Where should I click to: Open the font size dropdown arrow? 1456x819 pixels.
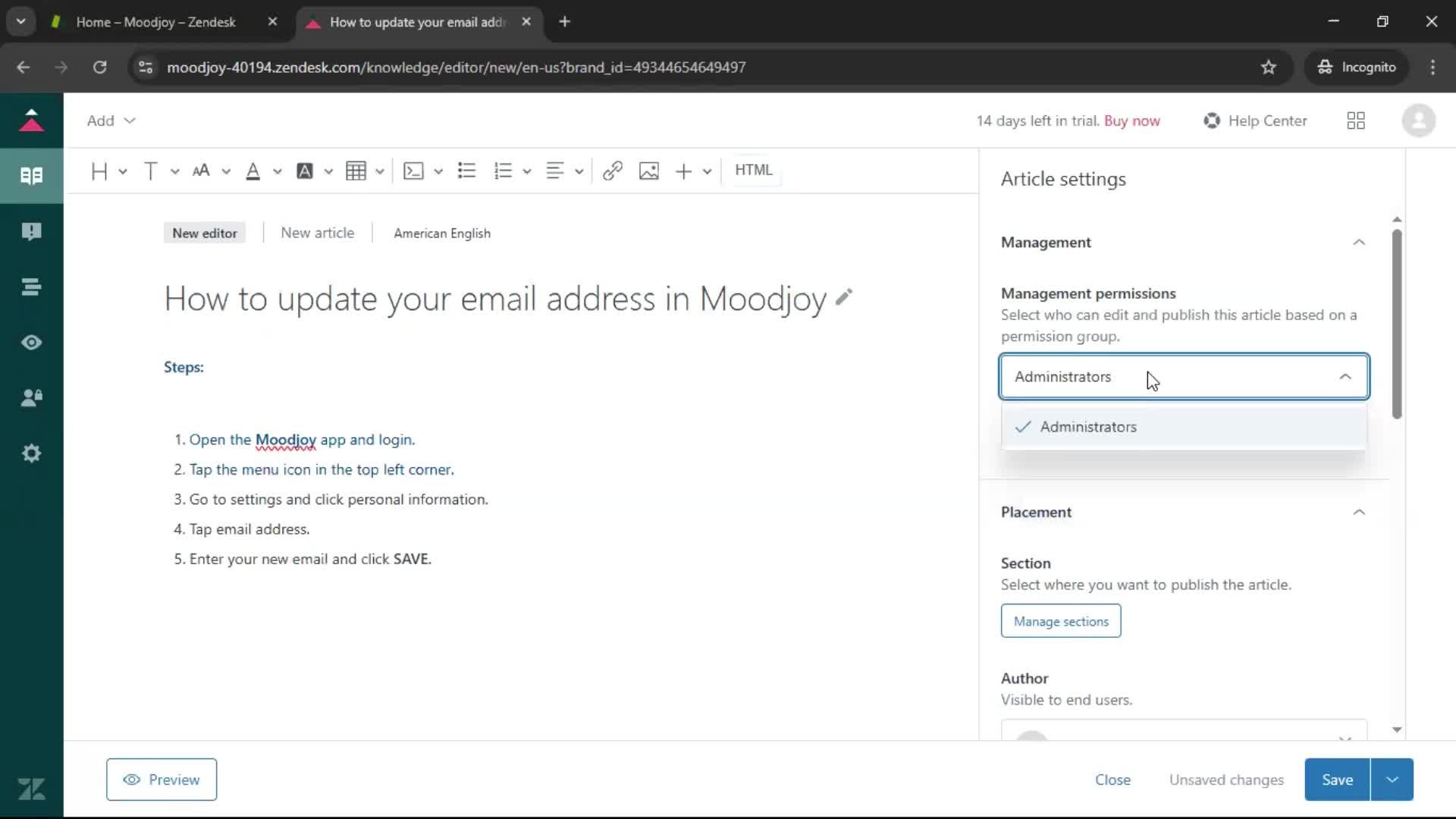coord(226,172)
